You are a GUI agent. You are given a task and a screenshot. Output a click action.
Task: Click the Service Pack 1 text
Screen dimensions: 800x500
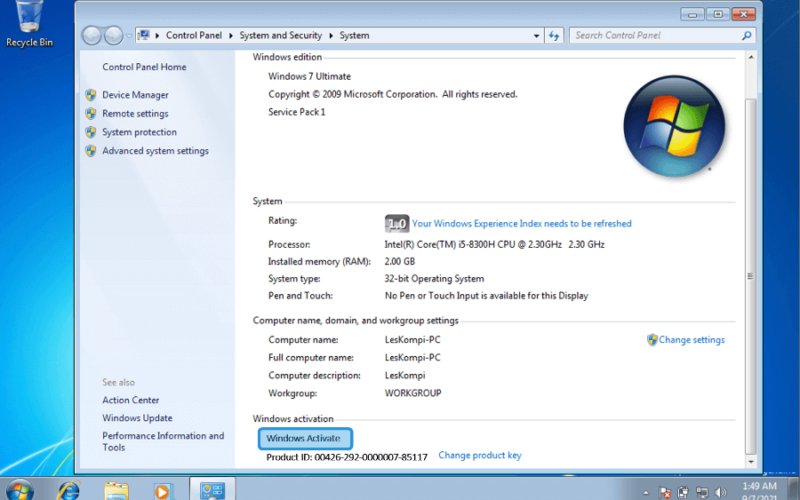tap(296, 112)
